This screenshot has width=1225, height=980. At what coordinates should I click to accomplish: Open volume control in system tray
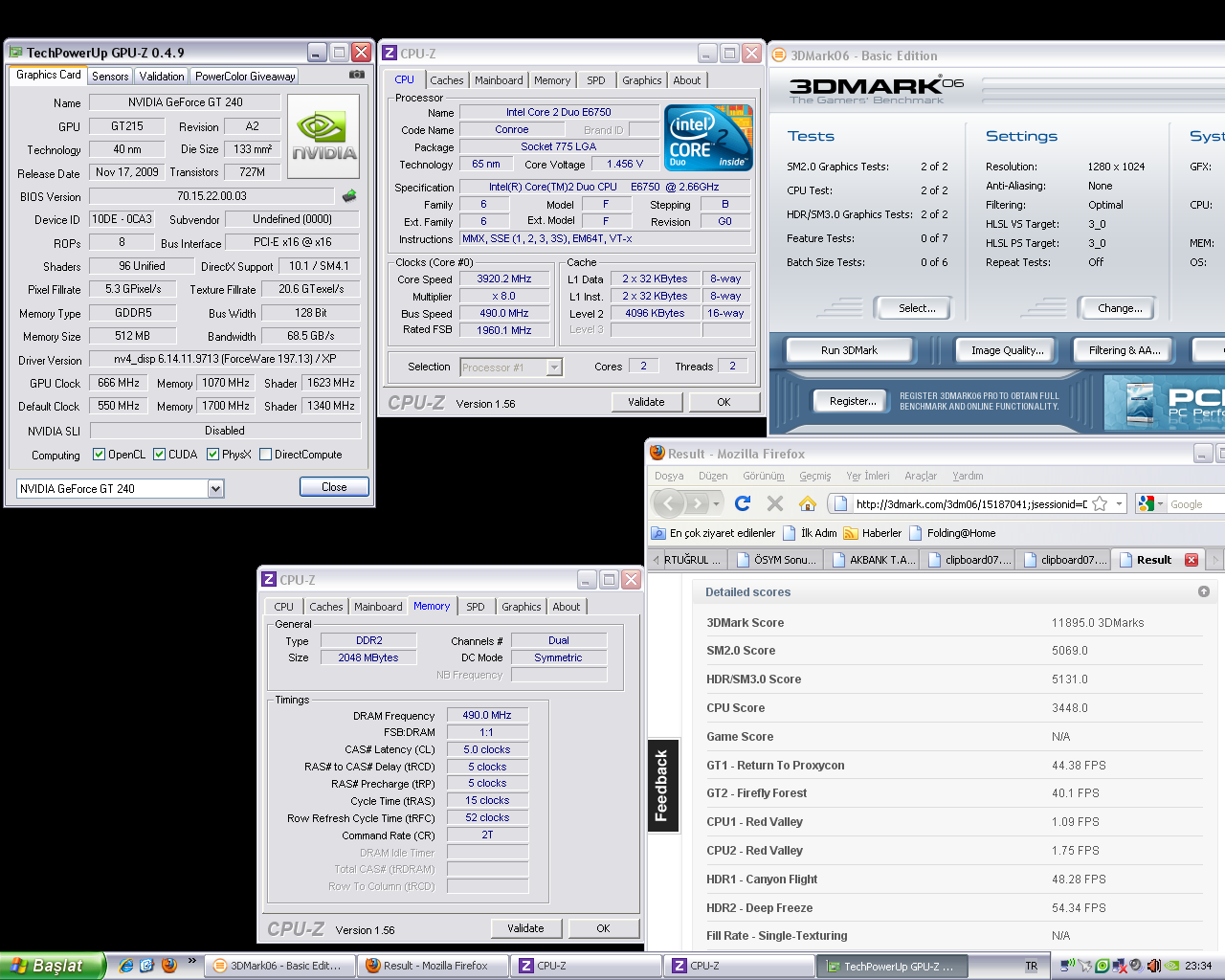[1153, 966]
